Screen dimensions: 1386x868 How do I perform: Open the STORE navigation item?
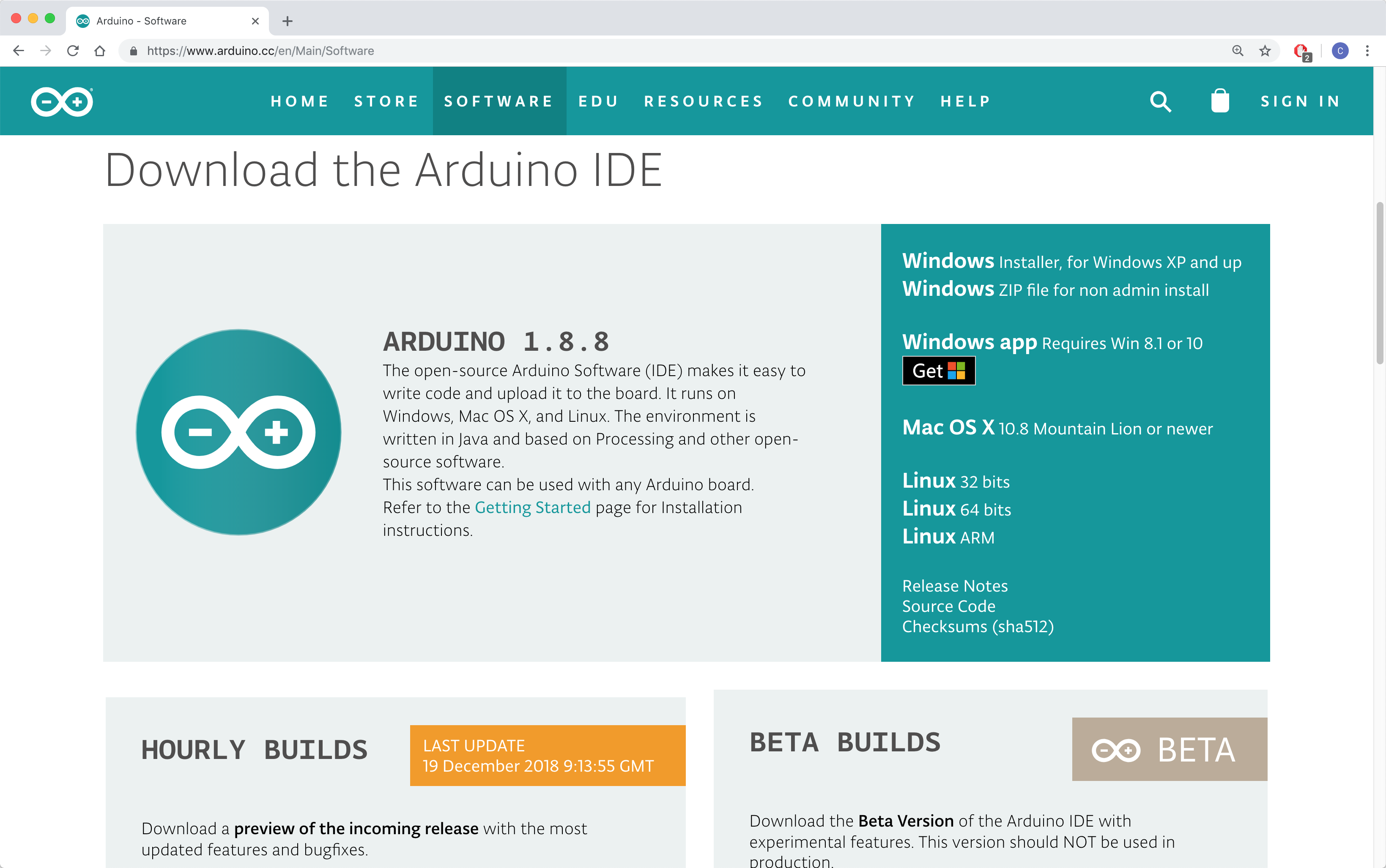pyautogui.click(x=386, y=101)
